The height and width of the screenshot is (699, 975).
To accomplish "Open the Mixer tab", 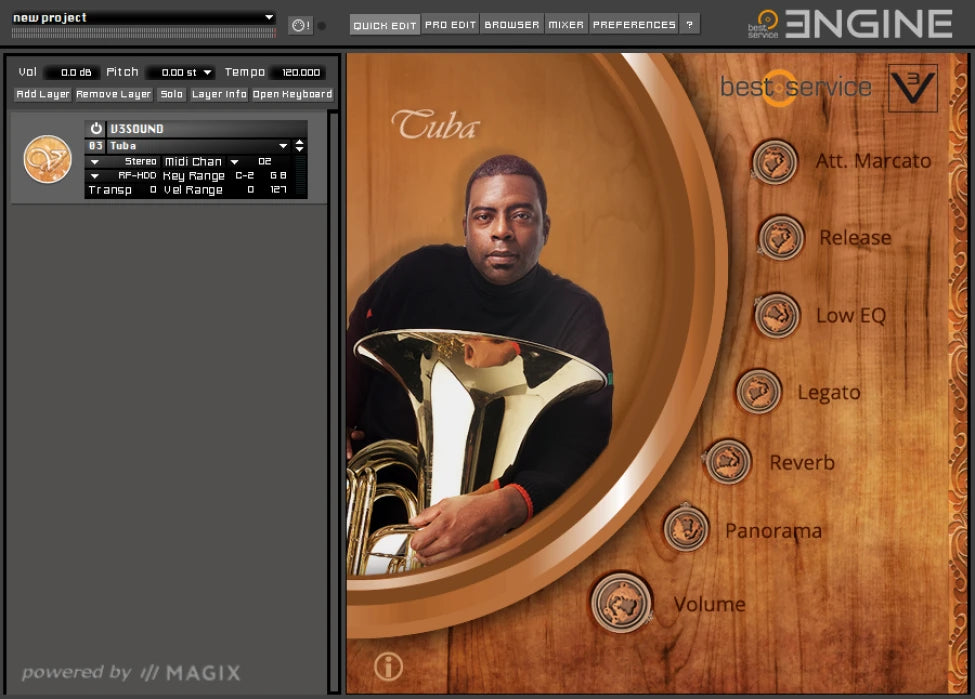I will (565, 25).
